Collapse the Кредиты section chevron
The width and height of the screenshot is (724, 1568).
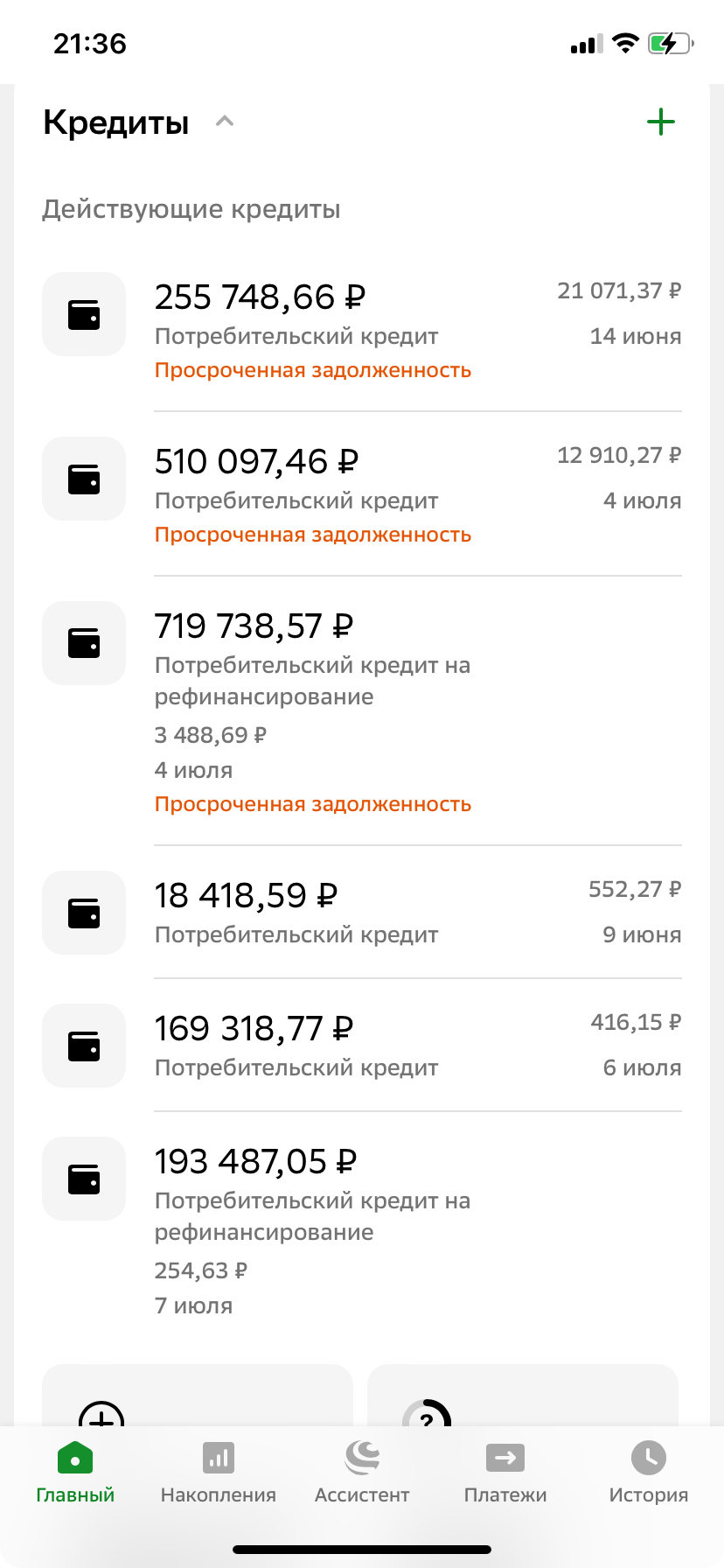click(225, 121)
